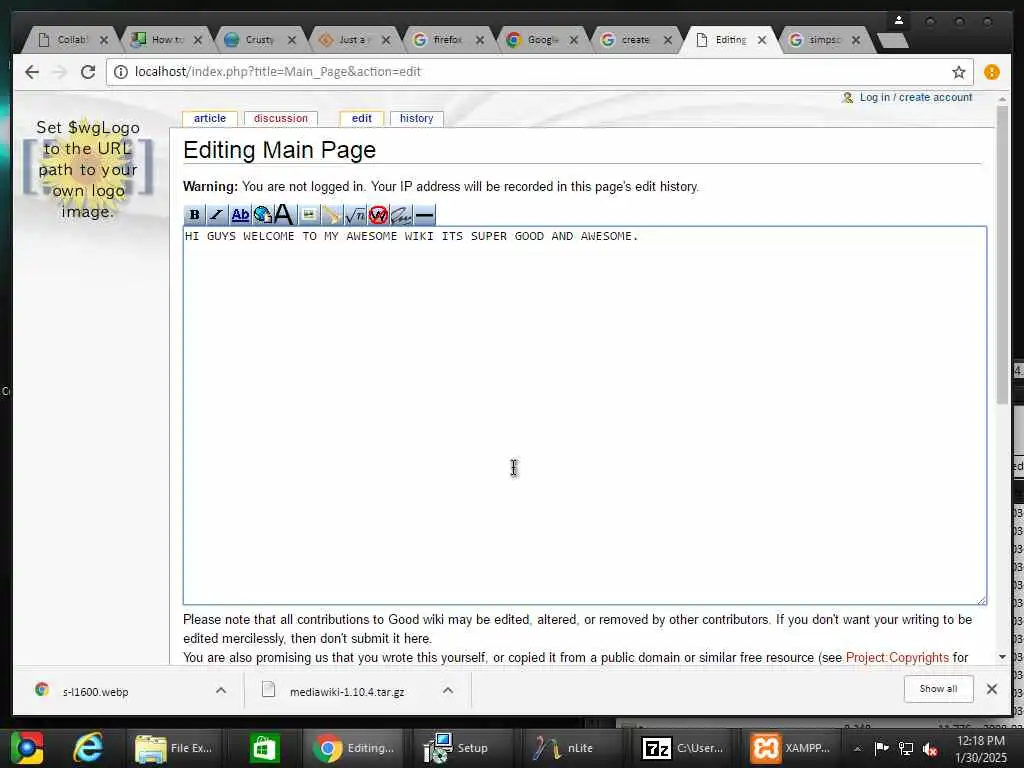Open the history tab
This screenshot has height=768, width=1024.
[x=417, y=118]
